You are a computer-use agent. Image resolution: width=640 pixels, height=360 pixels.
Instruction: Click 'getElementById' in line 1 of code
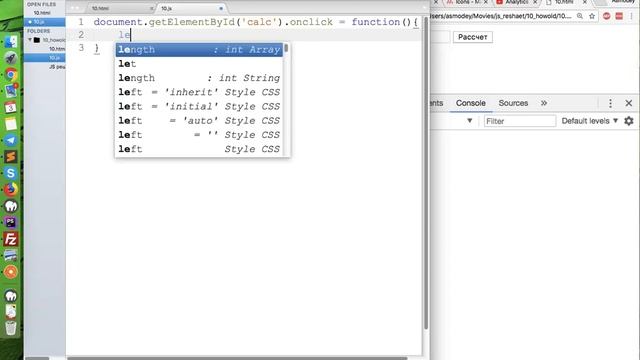coord(191,22)
